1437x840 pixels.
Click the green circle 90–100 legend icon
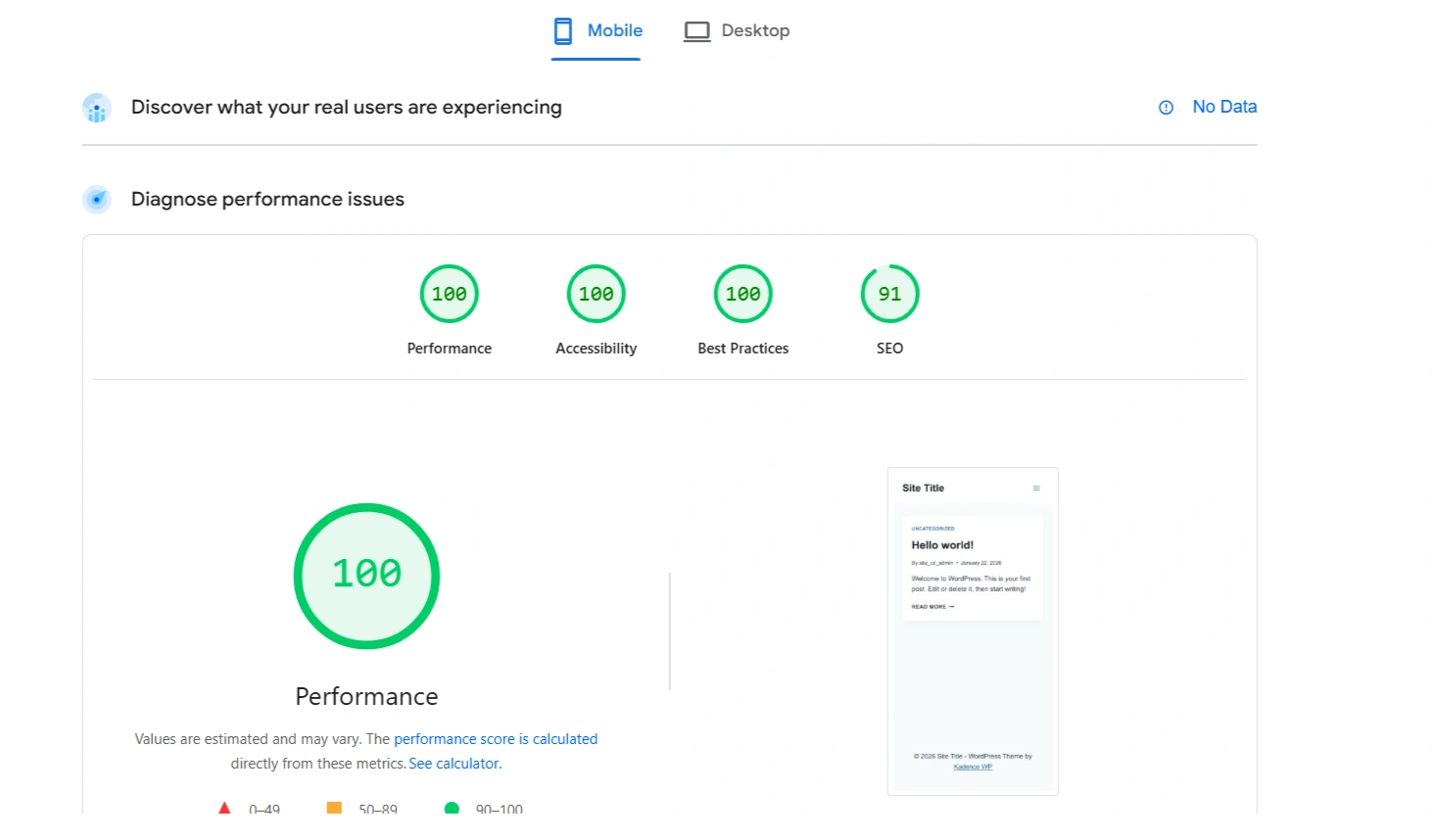pos(452,809)
